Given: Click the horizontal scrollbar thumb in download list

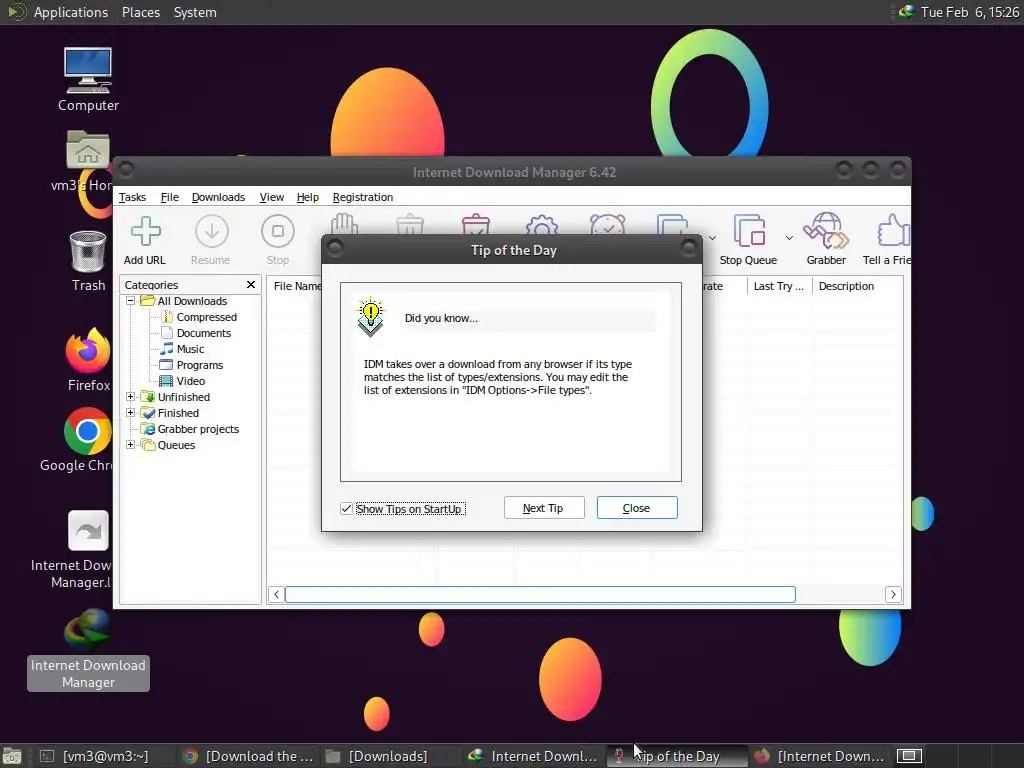Looking at the screenshot, I should 540,594.
